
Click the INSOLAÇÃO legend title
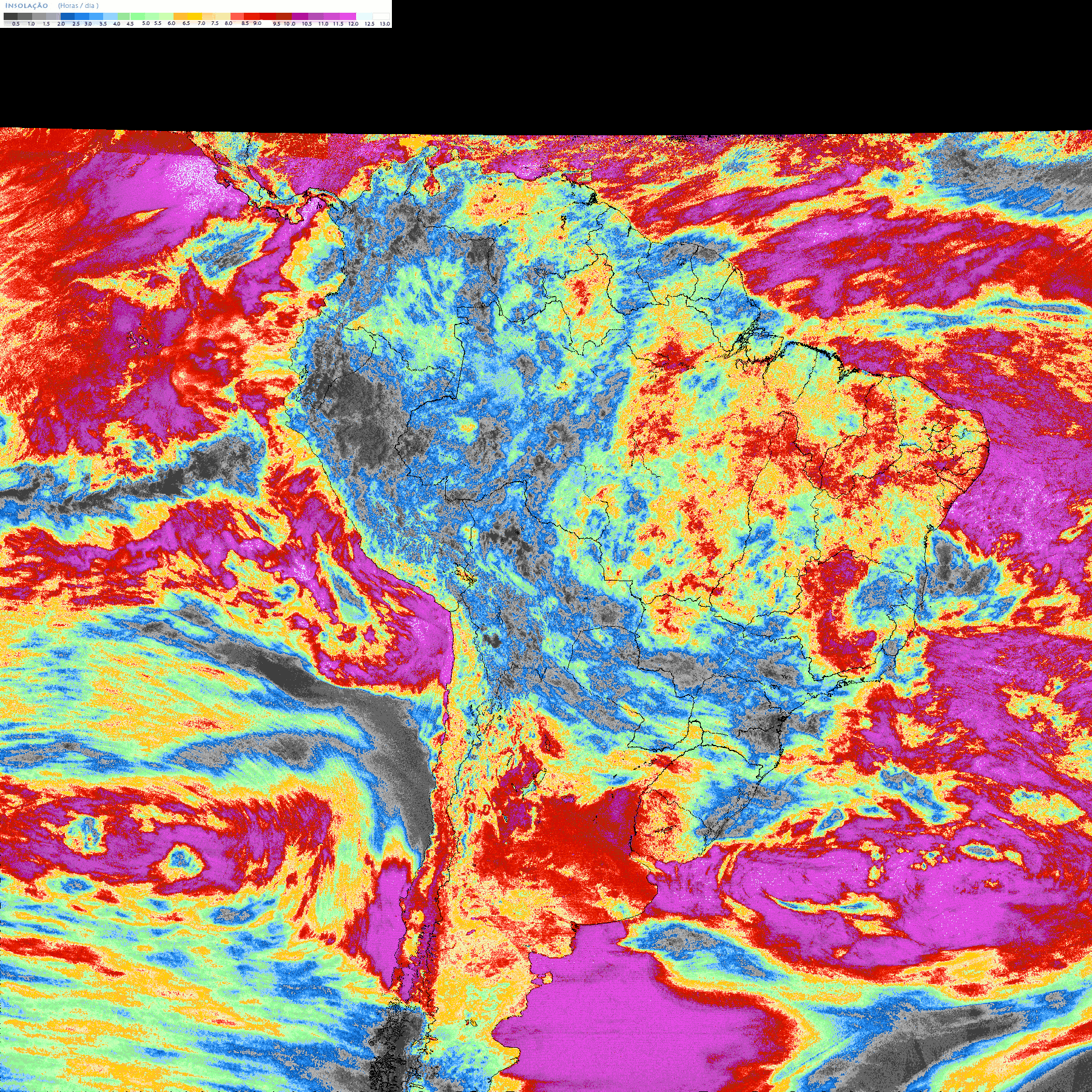(x=27, y=5)
